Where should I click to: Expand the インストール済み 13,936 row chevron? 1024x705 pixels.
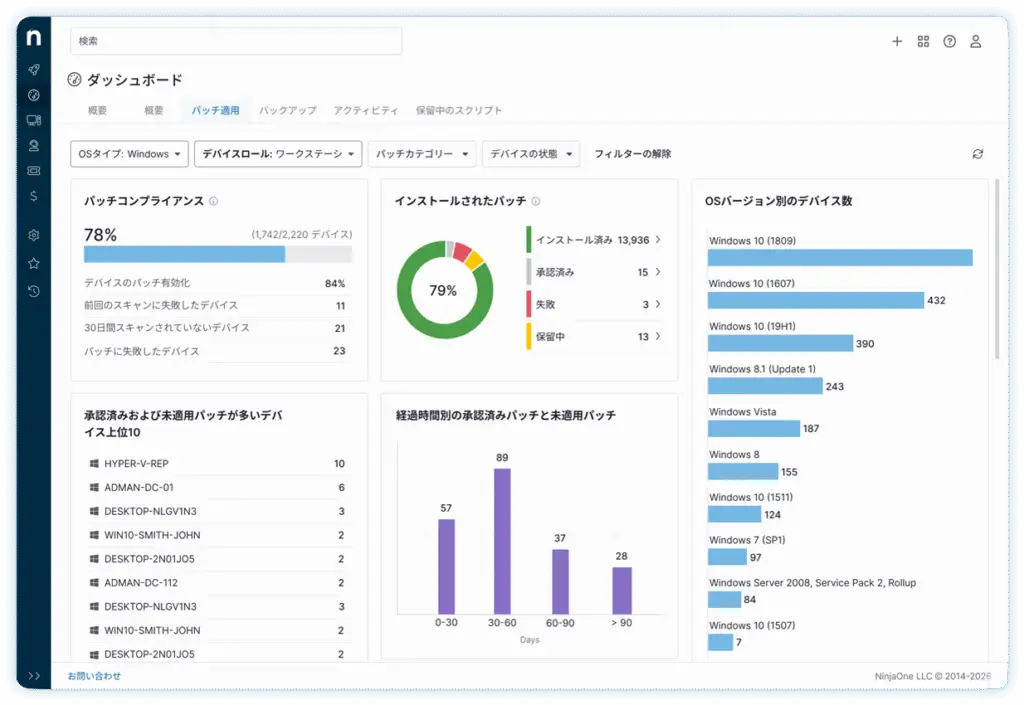[658, 240]
